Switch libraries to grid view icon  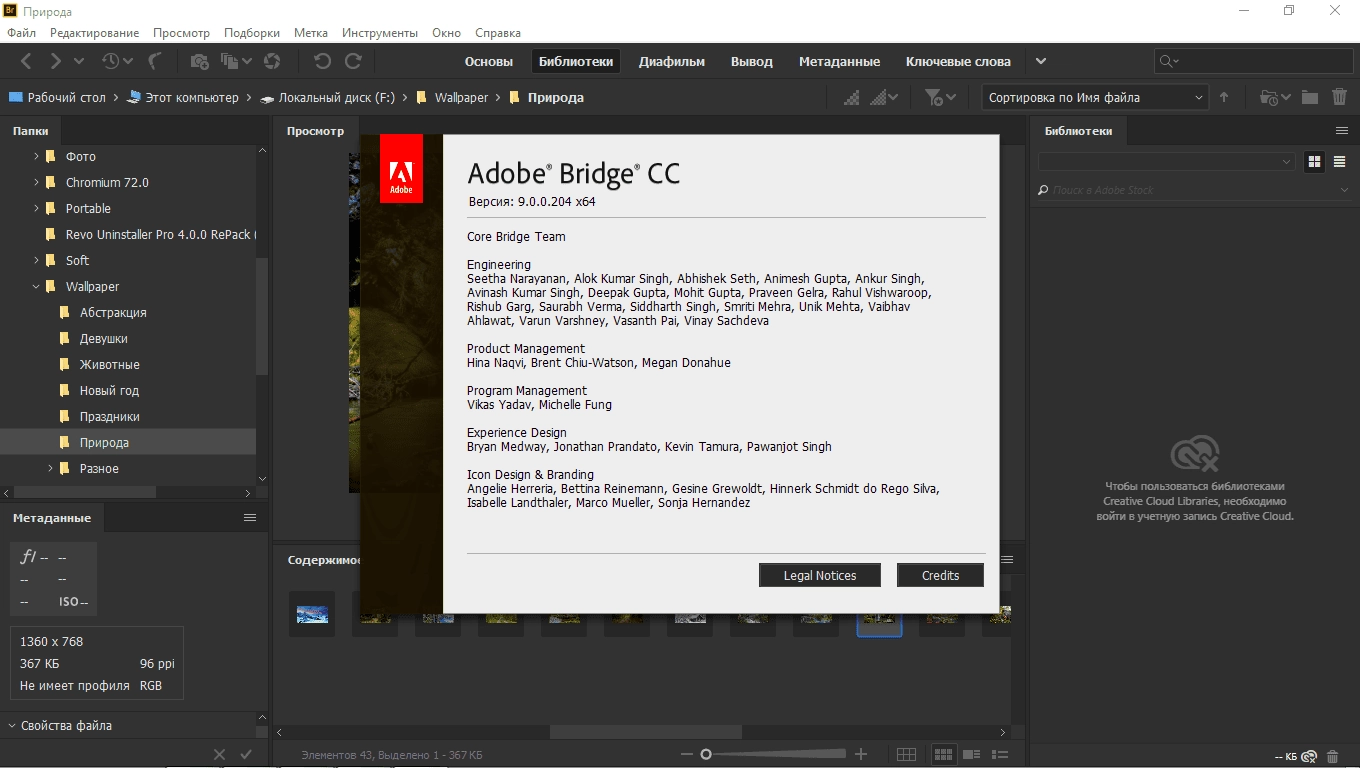[1314, 161]
